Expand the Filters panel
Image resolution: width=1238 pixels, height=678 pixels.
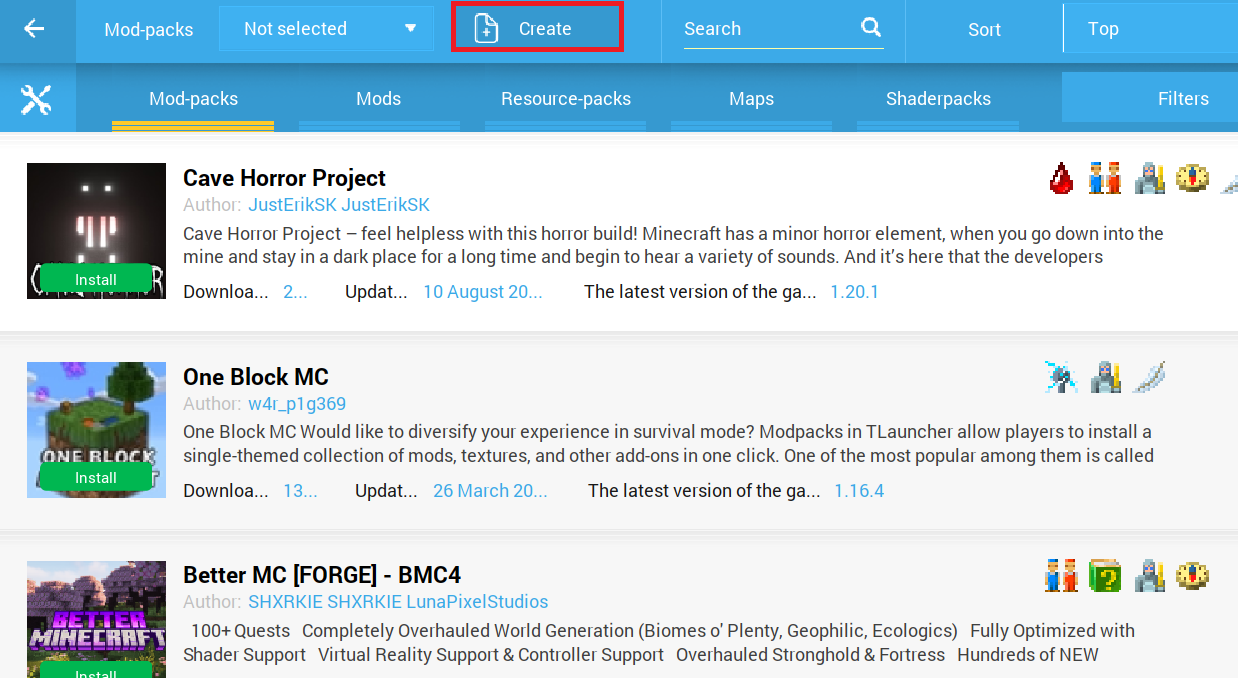pyautogui.click(x=1182, y=98)
